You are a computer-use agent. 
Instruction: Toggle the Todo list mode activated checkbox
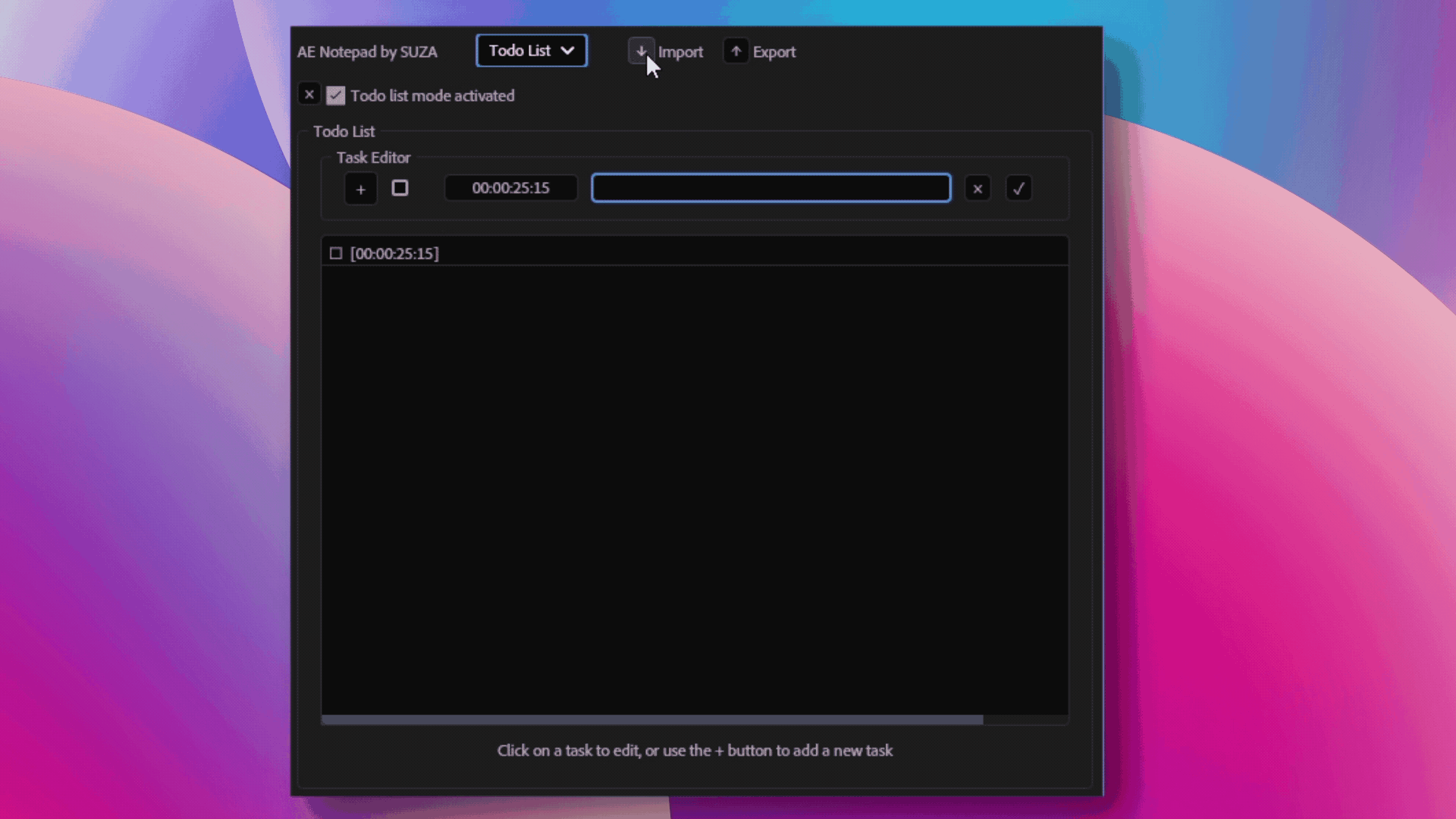point(335,96)
